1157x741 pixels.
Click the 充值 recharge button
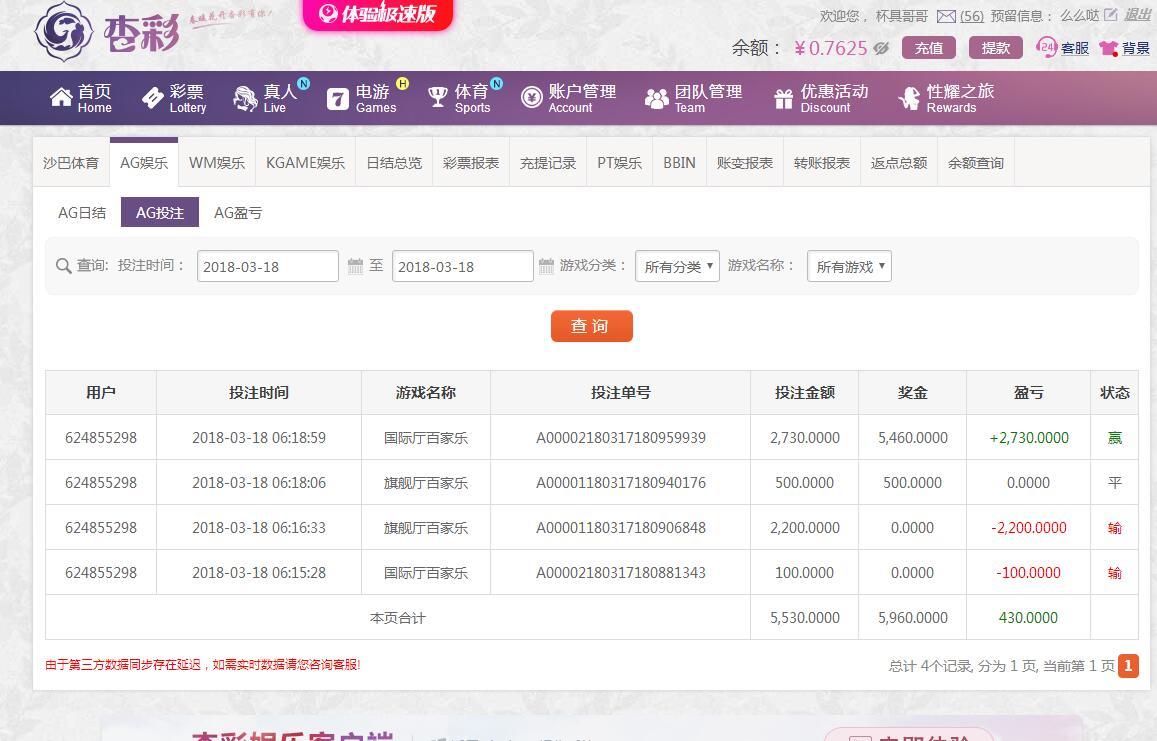point(928,48)
